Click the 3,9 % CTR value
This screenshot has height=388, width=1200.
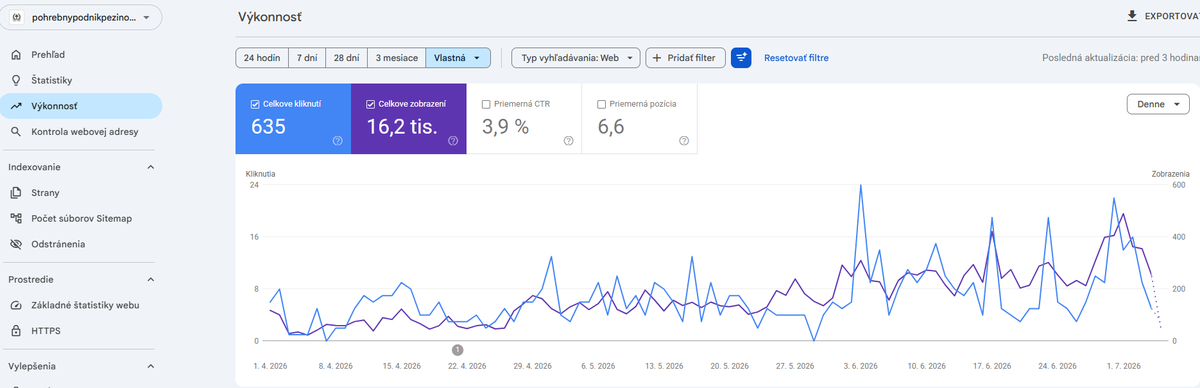pyautogui.click(x=505, y=127)
